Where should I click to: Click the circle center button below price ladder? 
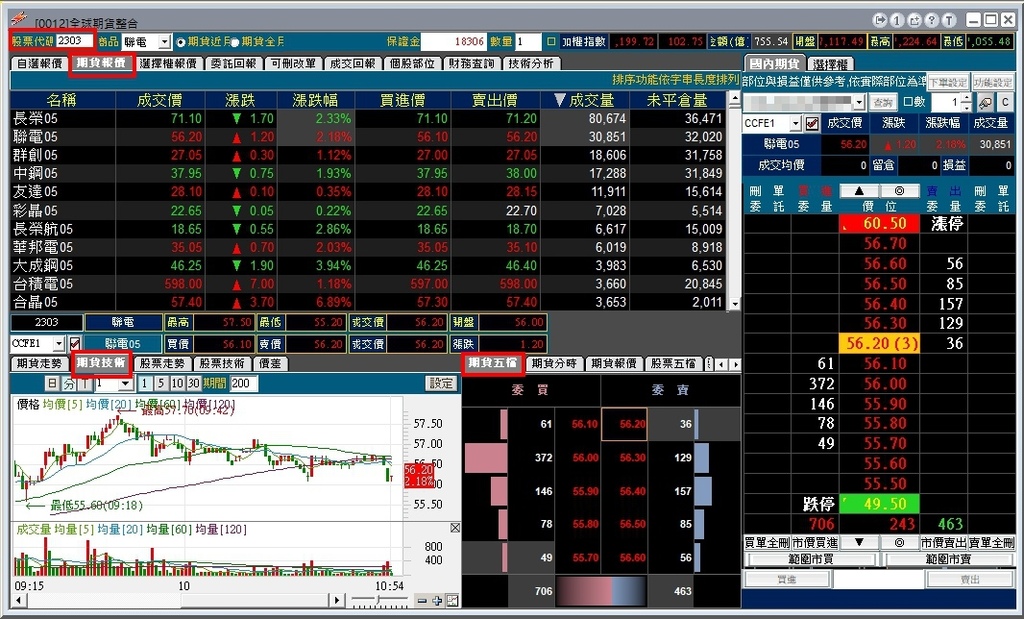pyautogui.click(x=899, y=542)
